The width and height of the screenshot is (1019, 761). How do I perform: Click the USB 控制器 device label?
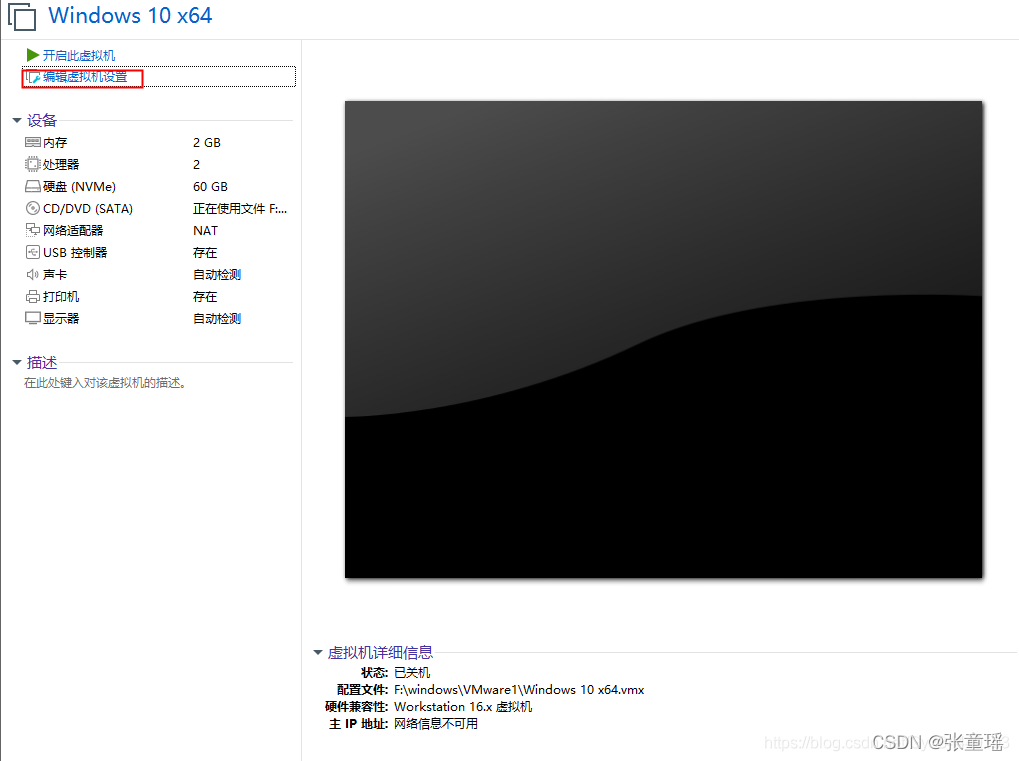click(x=75, y=252)
